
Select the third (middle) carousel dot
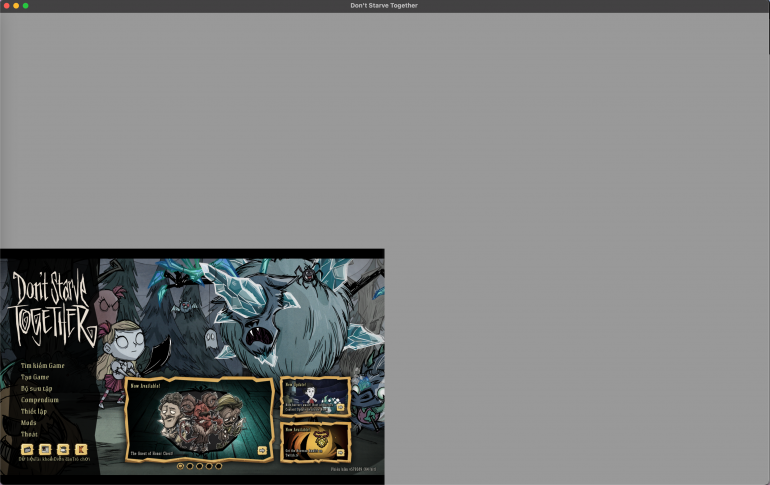click(x=199, y=466)
